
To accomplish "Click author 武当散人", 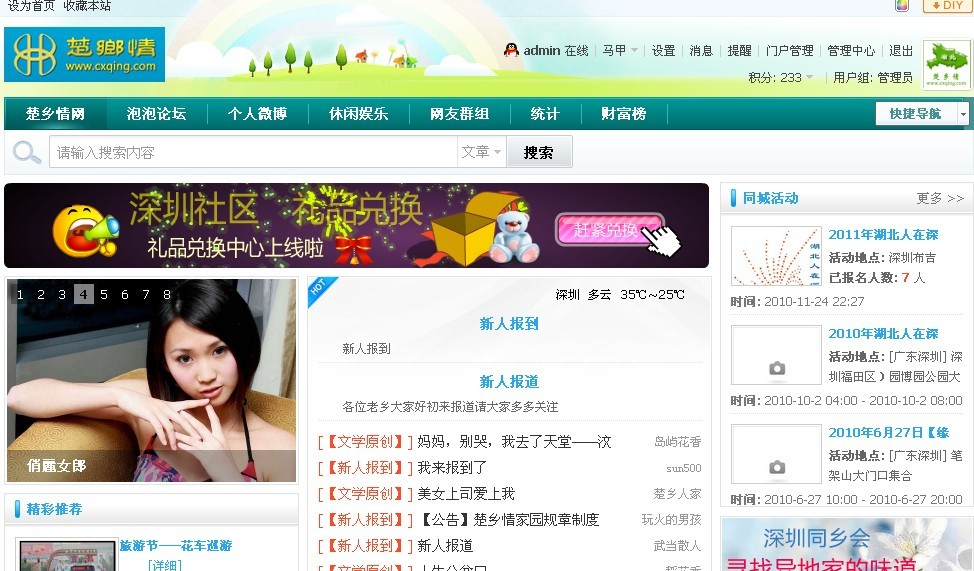I will click(x=678, y=546).
